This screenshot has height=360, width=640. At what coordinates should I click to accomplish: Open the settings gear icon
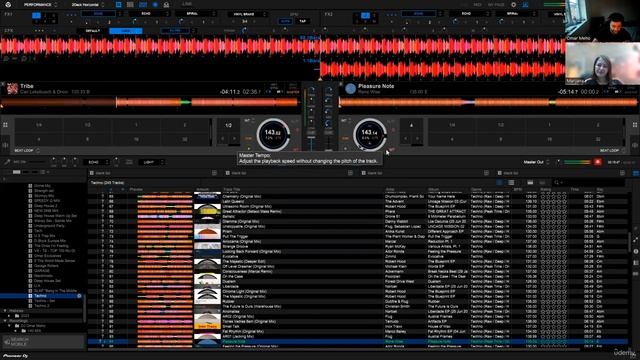click(x=513, y=4)
